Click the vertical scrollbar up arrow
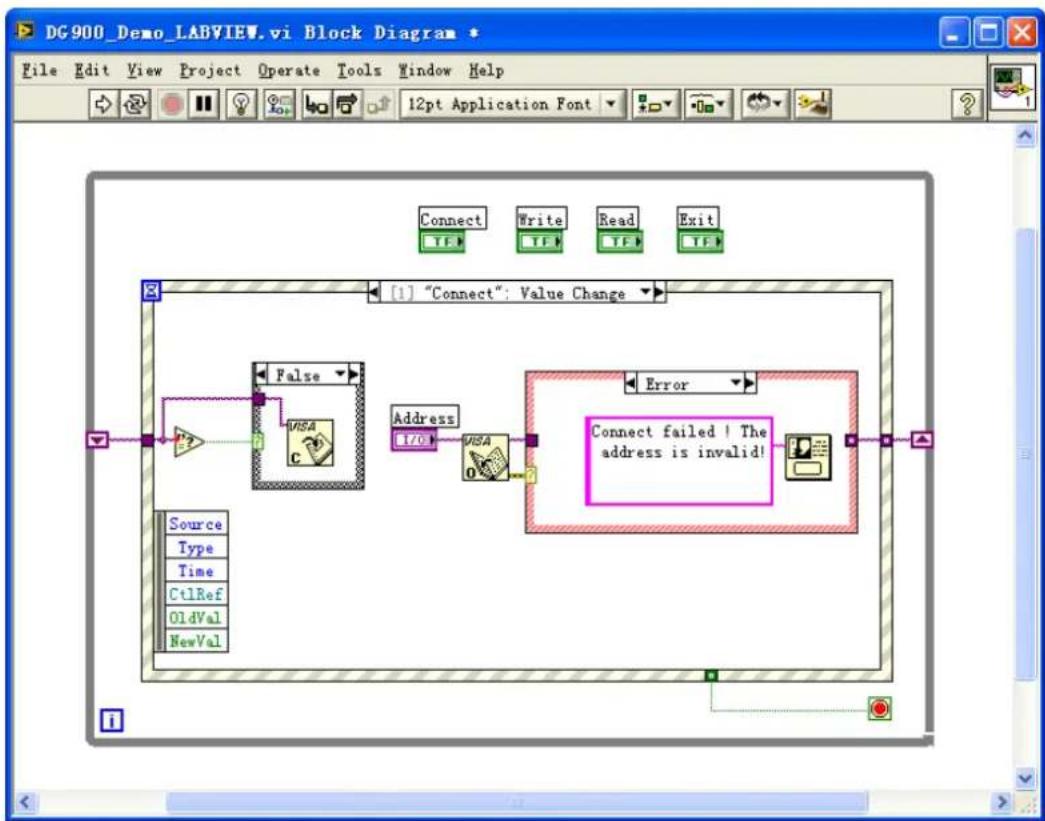Viewport: 1045px width, 821px height. 1026,137
